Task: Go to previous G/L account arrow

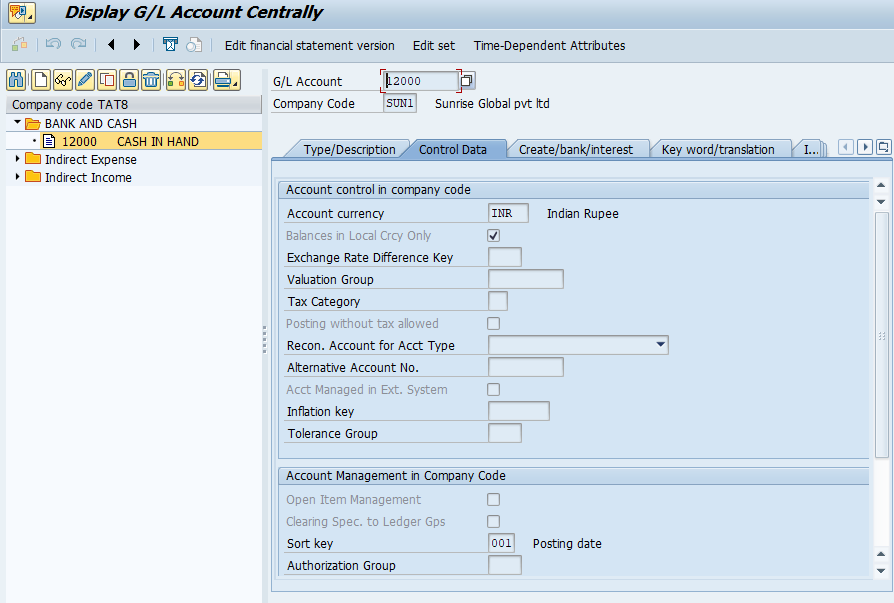Action: [x=111, y=44]
